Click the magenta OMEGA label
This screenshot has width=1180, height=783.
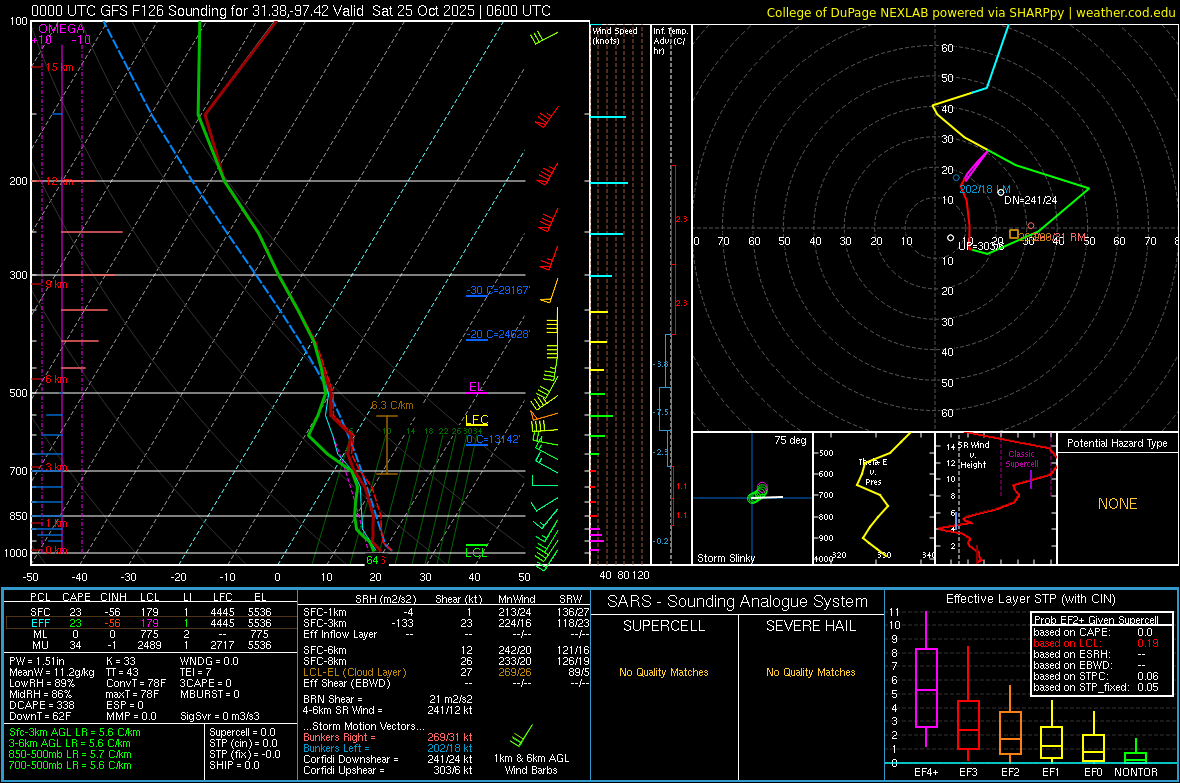tap(61, 29)
